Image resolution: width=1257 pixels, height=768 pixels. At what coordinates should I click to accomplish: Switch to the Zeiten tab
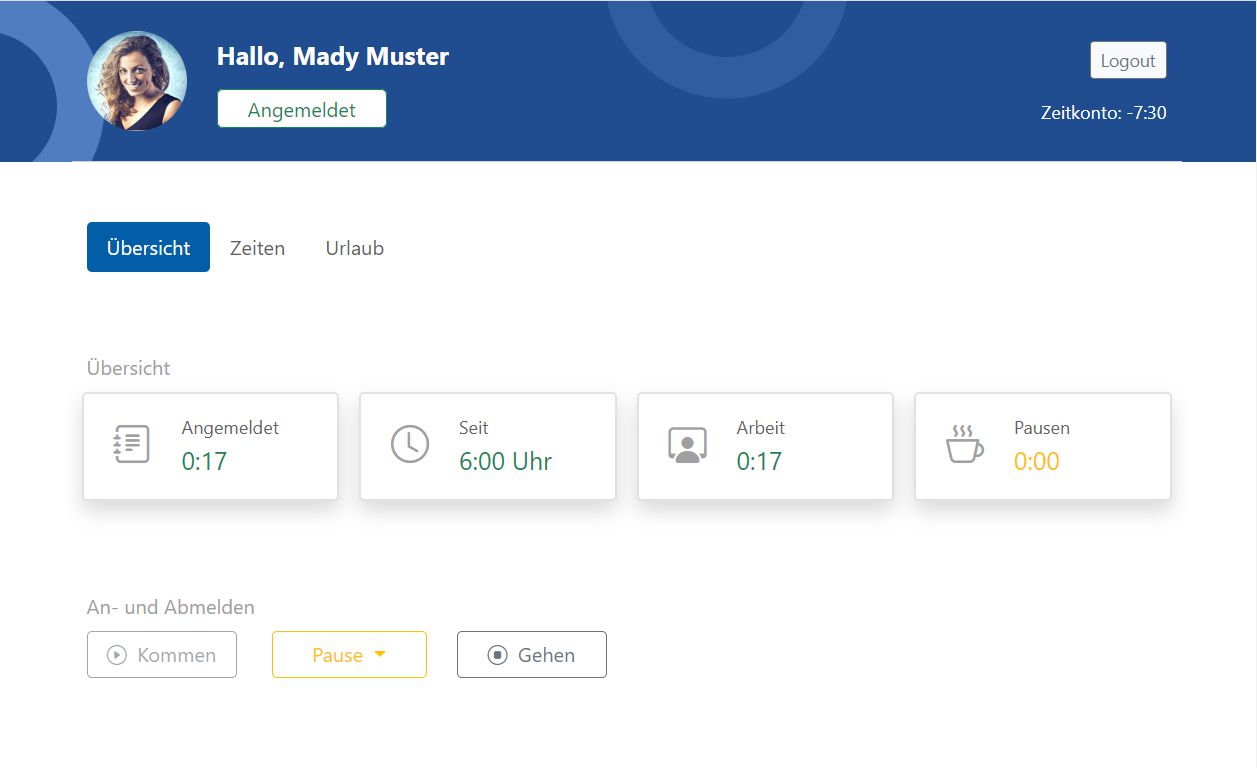[x=257, y=248]
